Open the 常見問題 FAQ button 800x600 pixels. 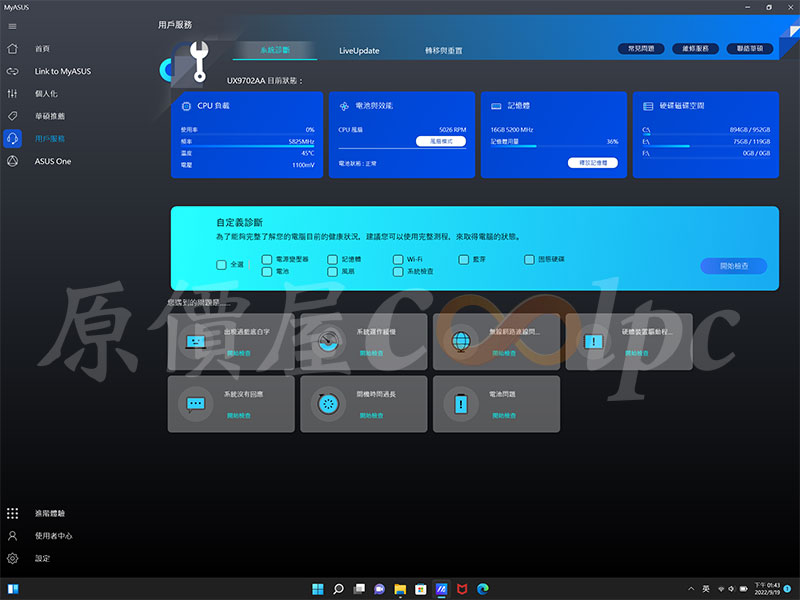tap(641, 48)
